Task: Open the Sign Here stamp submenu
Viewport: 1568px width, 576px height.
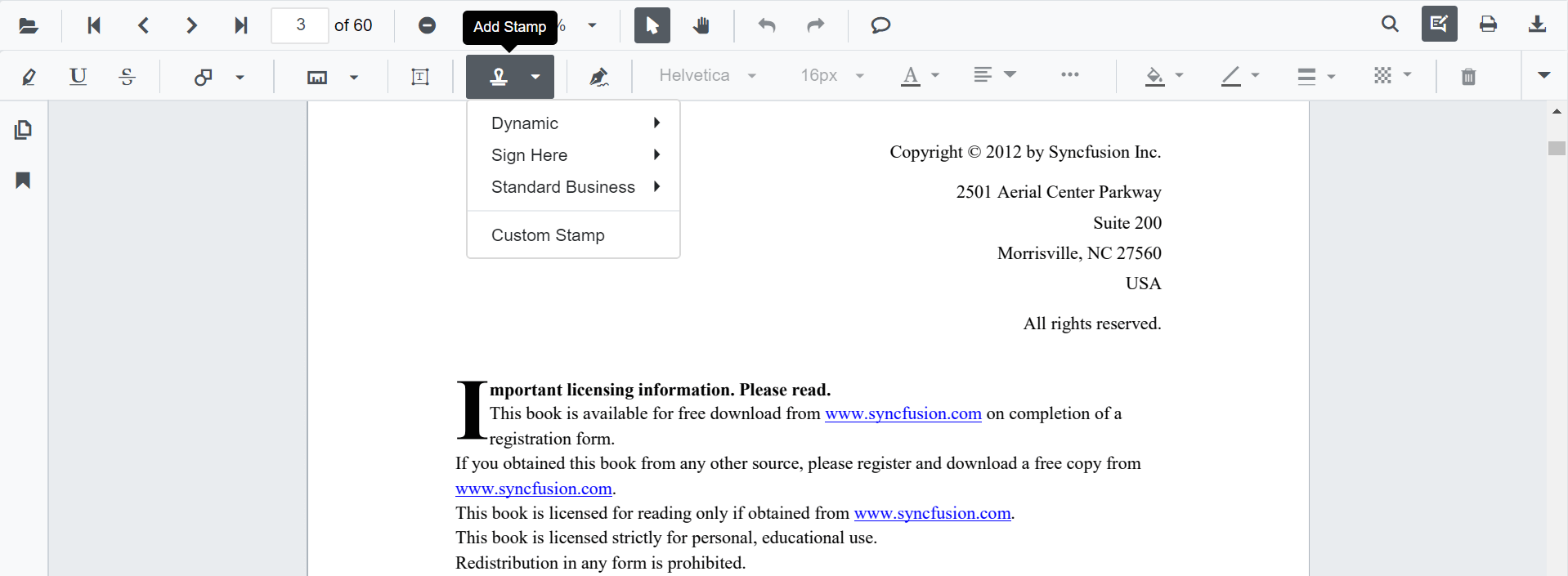Action: 573,155
